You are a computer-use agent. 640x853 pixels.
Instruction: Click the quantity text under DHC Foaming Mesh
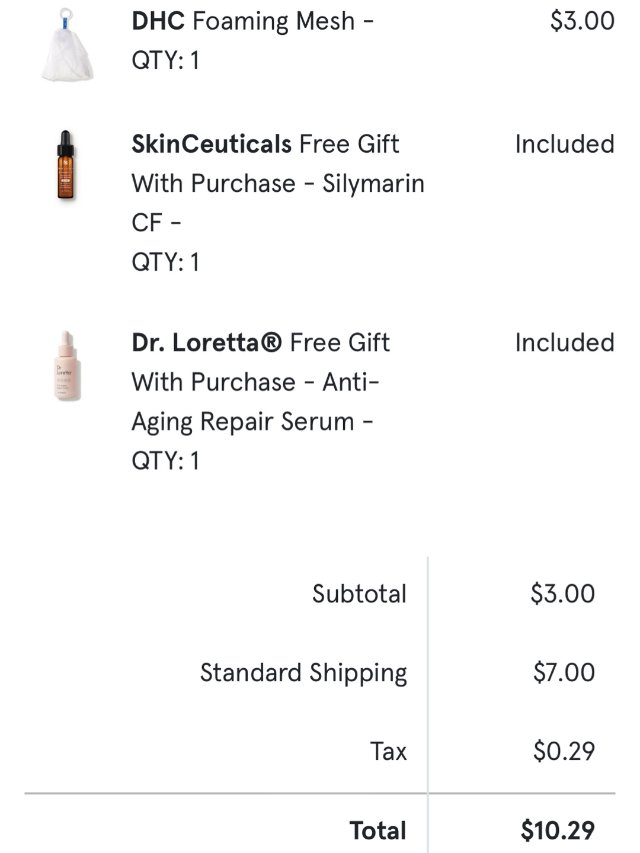click(165, 61)
